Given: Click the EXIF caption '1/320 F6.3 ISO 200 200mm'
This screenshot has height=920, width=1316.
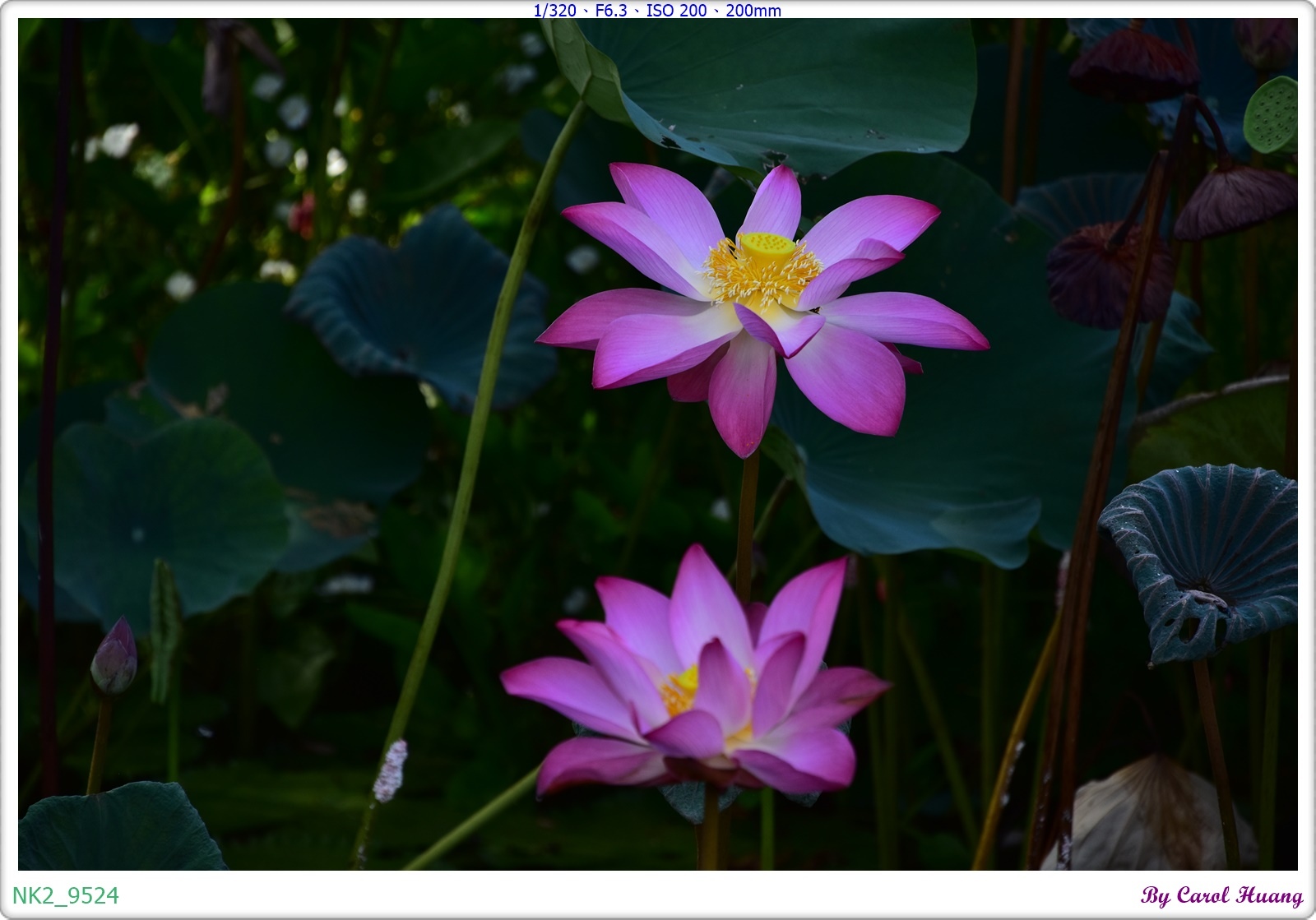Looking at the screenshot, I should 657,11.
